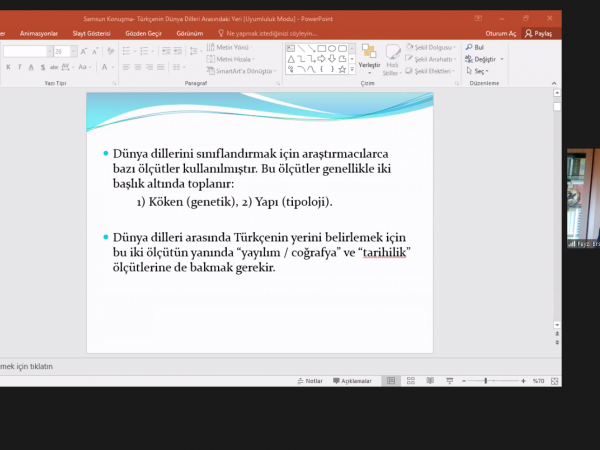Open the Şekil Efektleri menu
This screenshot has height=450, width=600.
tap(430, 71)
